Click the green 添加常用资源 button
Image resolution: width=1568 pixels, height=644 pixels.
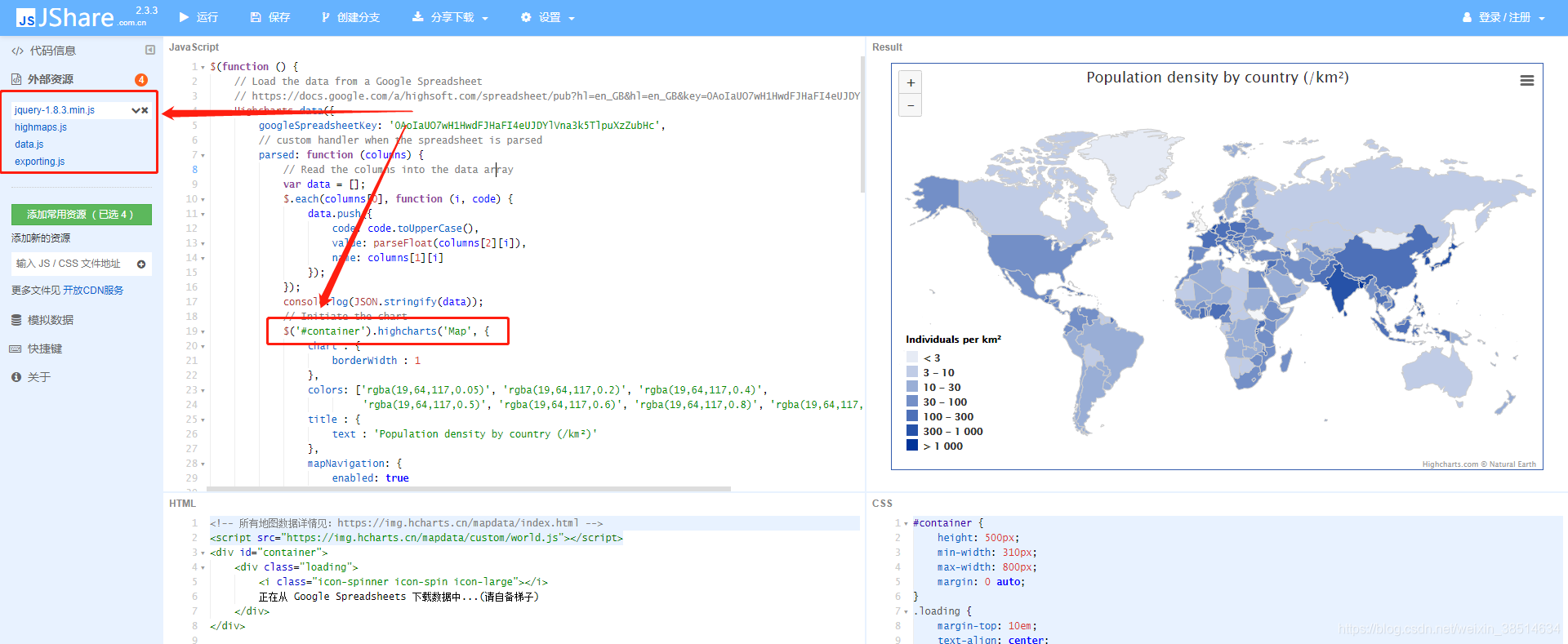pyautogui.click(x=82, y=215)
